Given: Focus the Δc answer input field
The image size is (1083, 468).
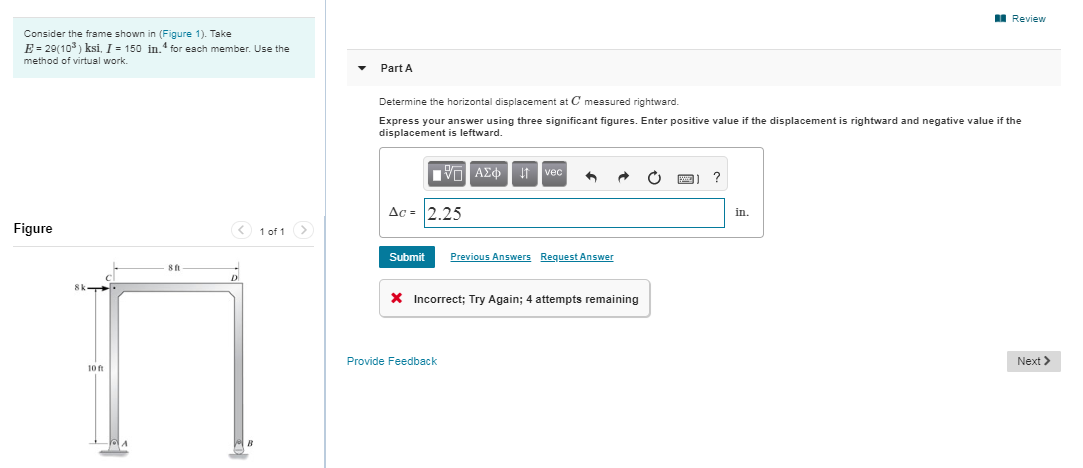Looking at the screenshot, I should (574, 213).
